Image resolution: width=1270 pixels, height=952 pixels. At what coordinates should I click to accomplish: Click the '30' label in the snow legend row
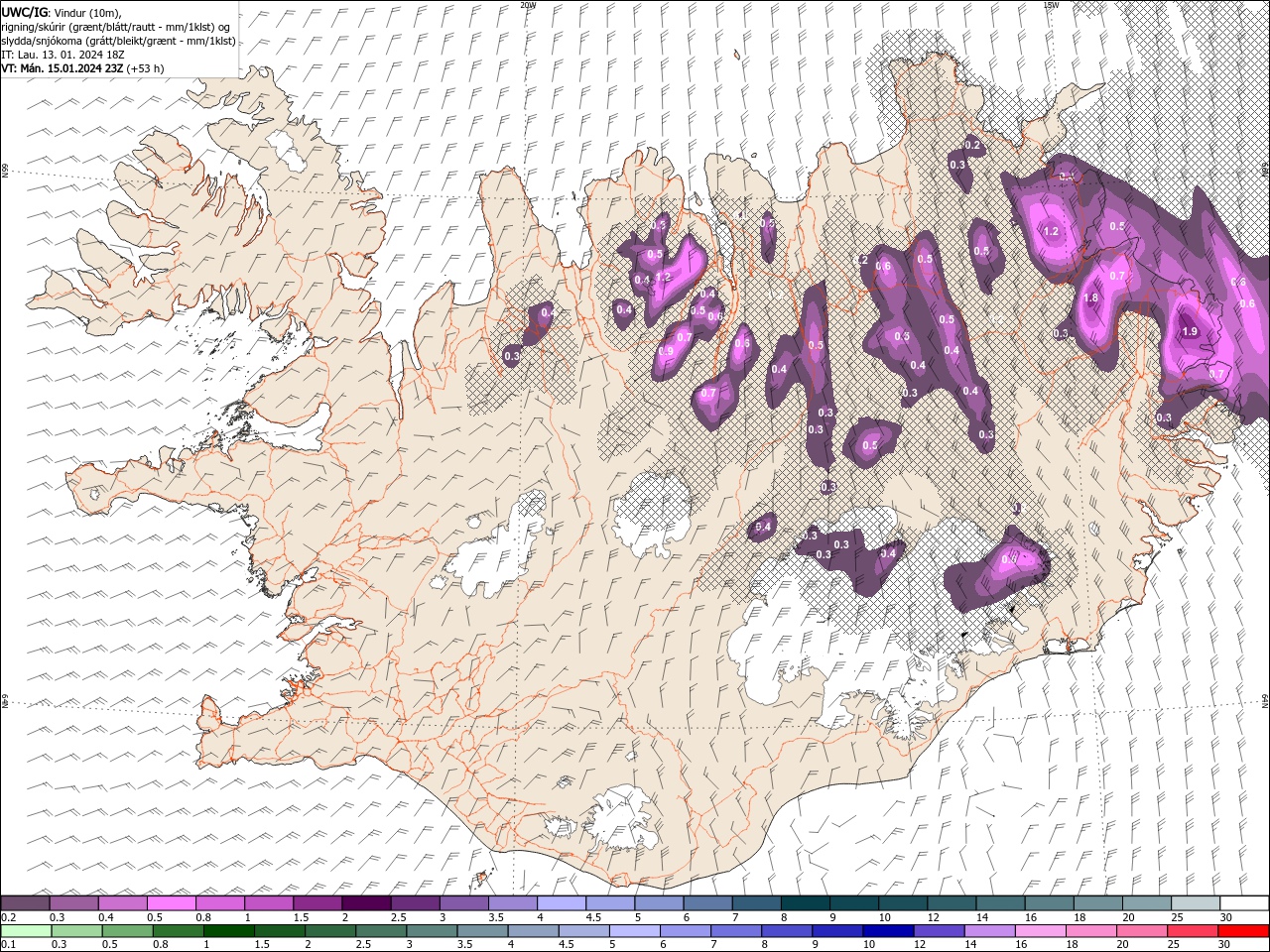pyautogui.click(x=1226, y=917)
